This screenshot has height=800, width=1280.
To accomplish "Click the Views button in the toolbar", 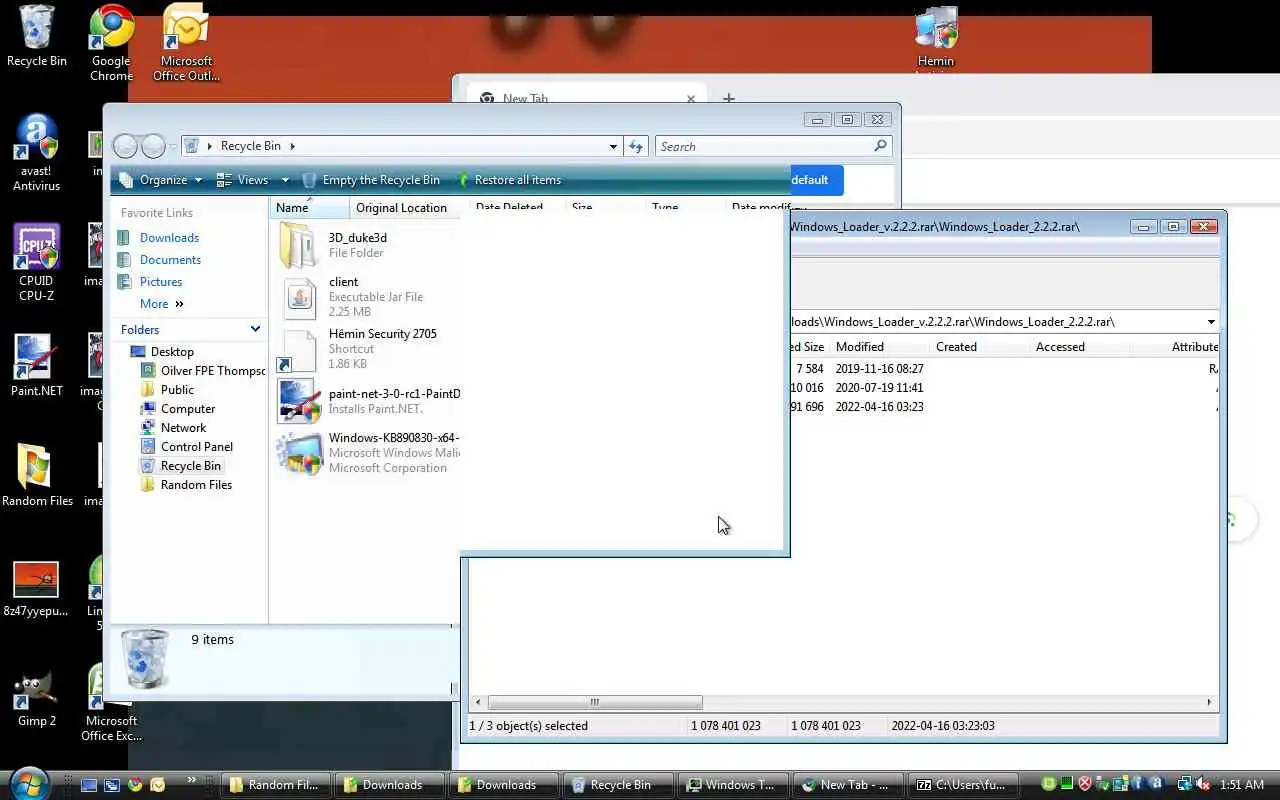I will point(243,180).
